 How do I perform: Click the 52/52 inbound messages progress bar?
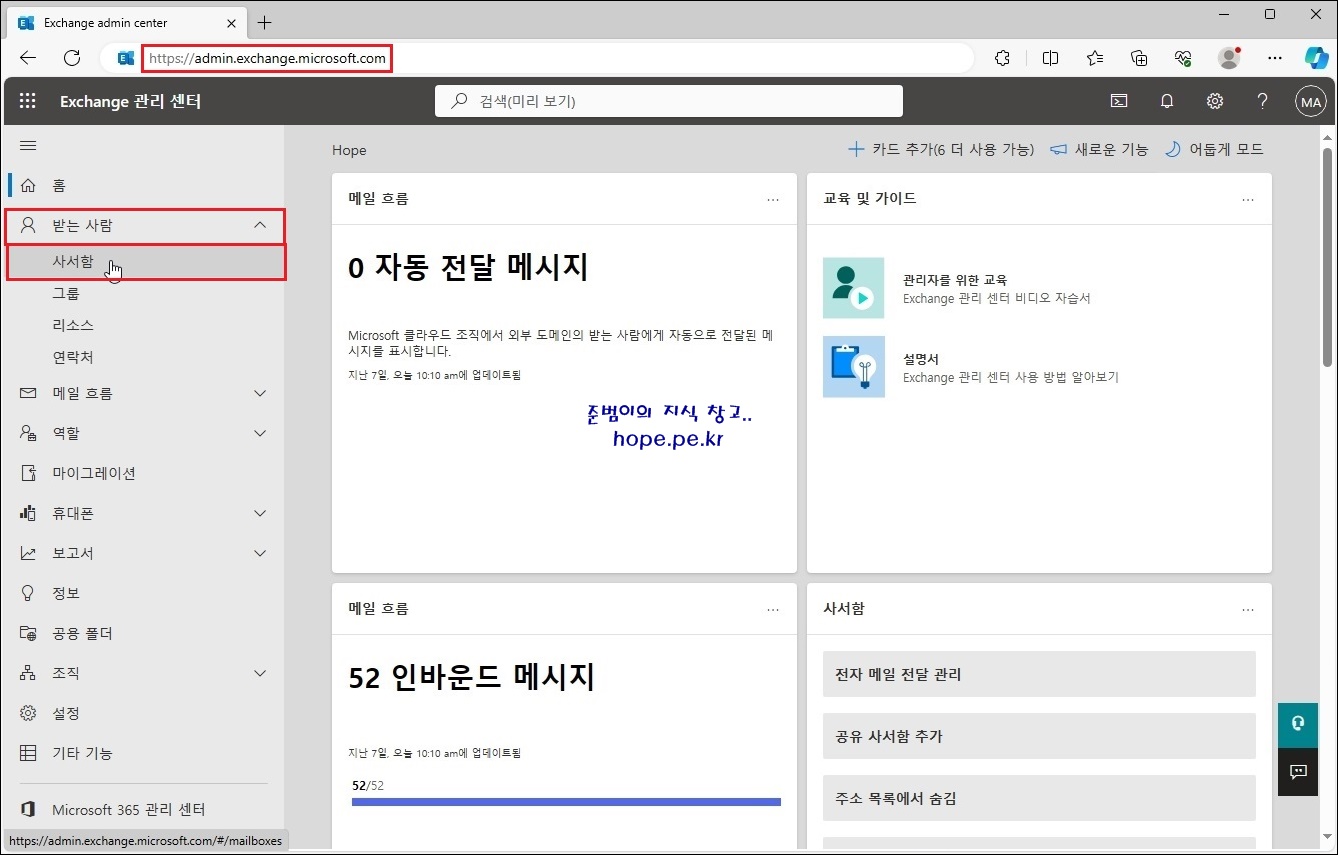pos(566,801)
